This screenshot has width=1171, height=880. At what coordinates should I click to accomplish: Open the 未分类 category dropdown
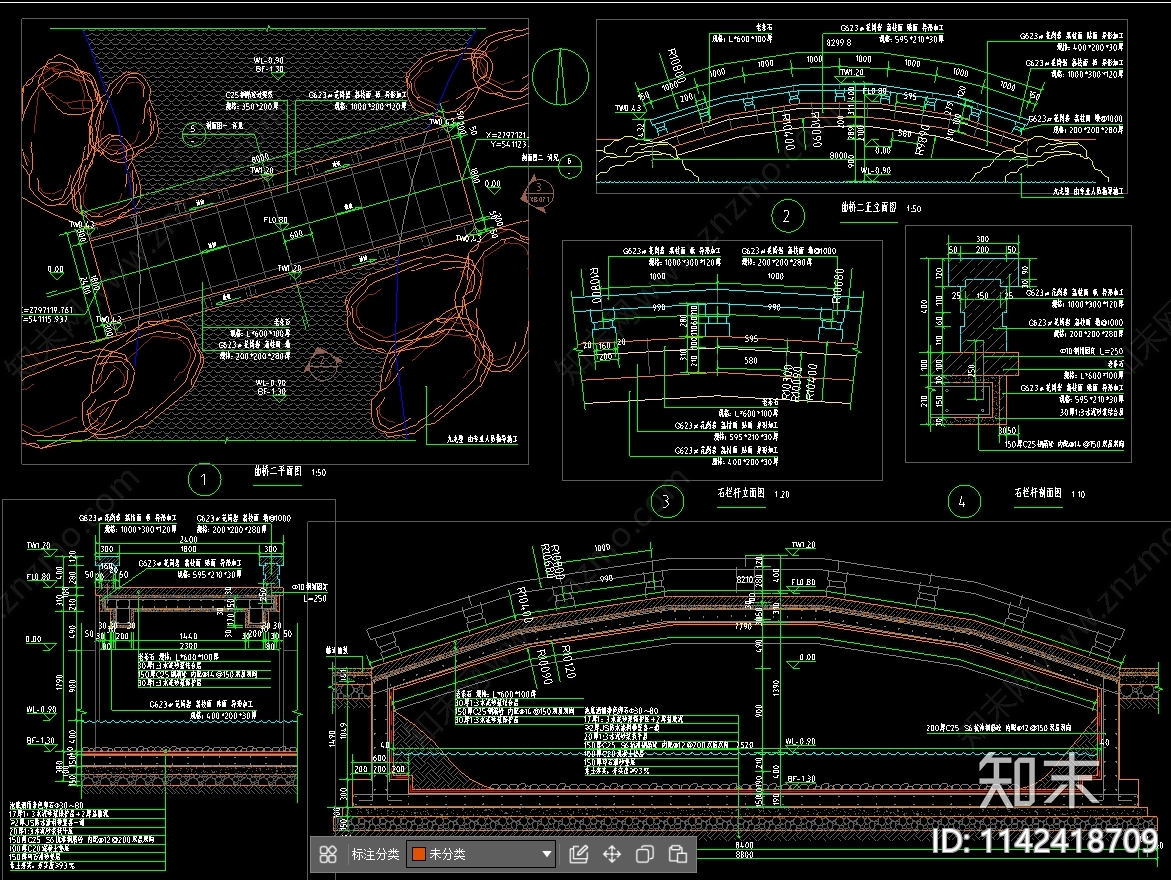[x=481, y=854]
